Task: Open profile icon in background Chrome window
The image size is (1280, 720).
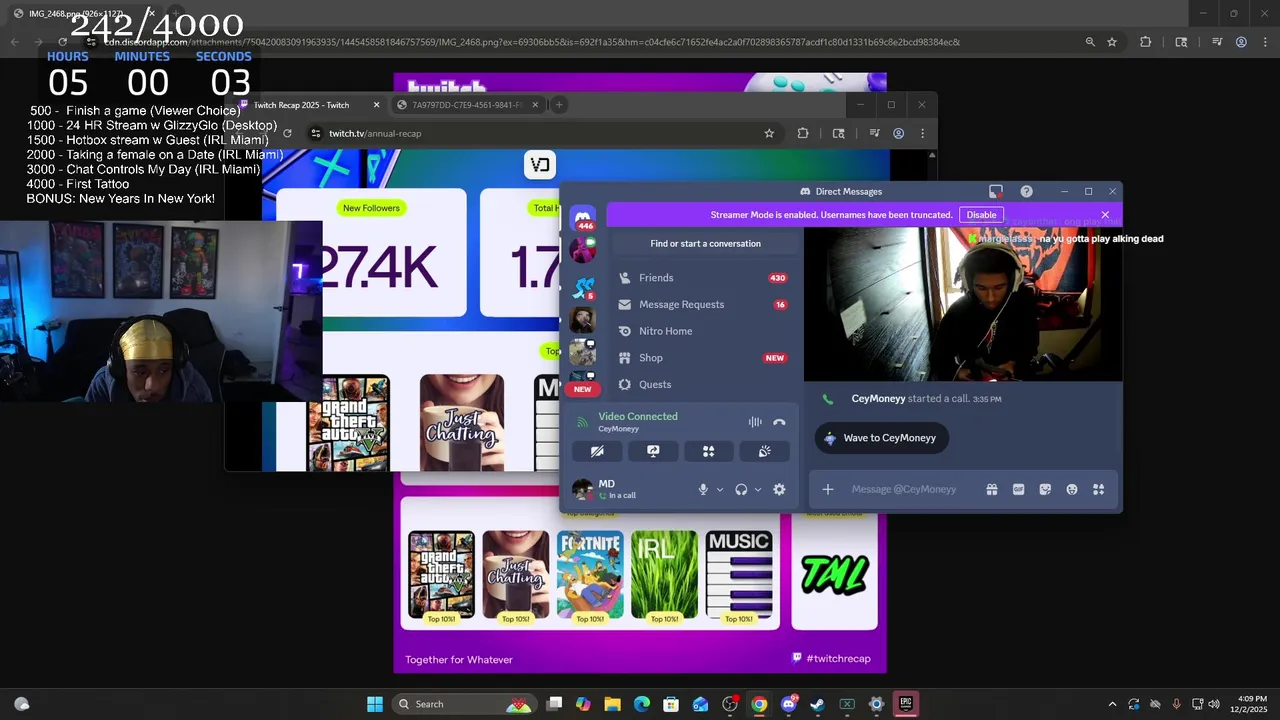Action: point(1241,42)
